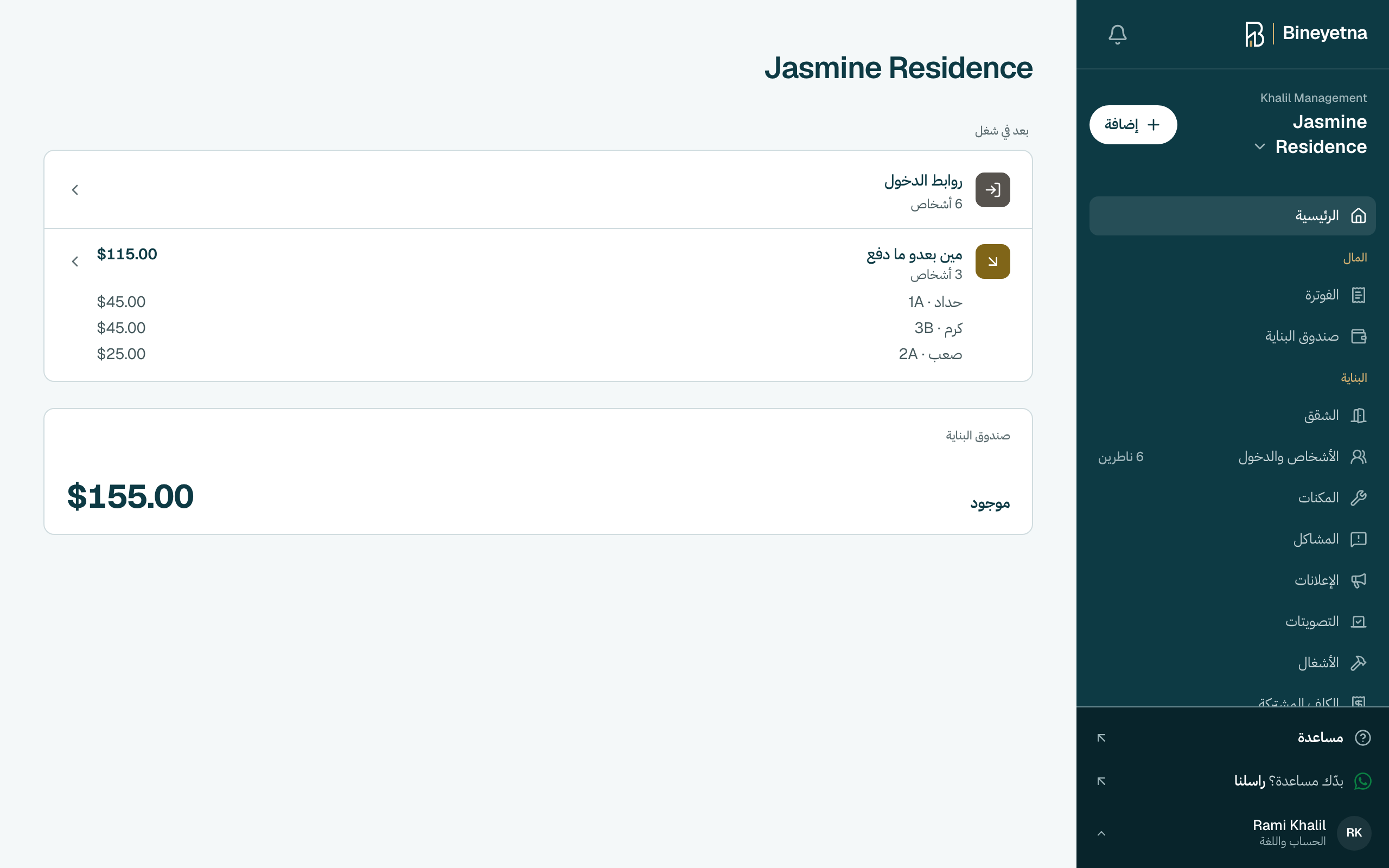Open the external arrow next to مساعدة
Viewport: 1389px width, 868px height.
[x=1101, y=738]
